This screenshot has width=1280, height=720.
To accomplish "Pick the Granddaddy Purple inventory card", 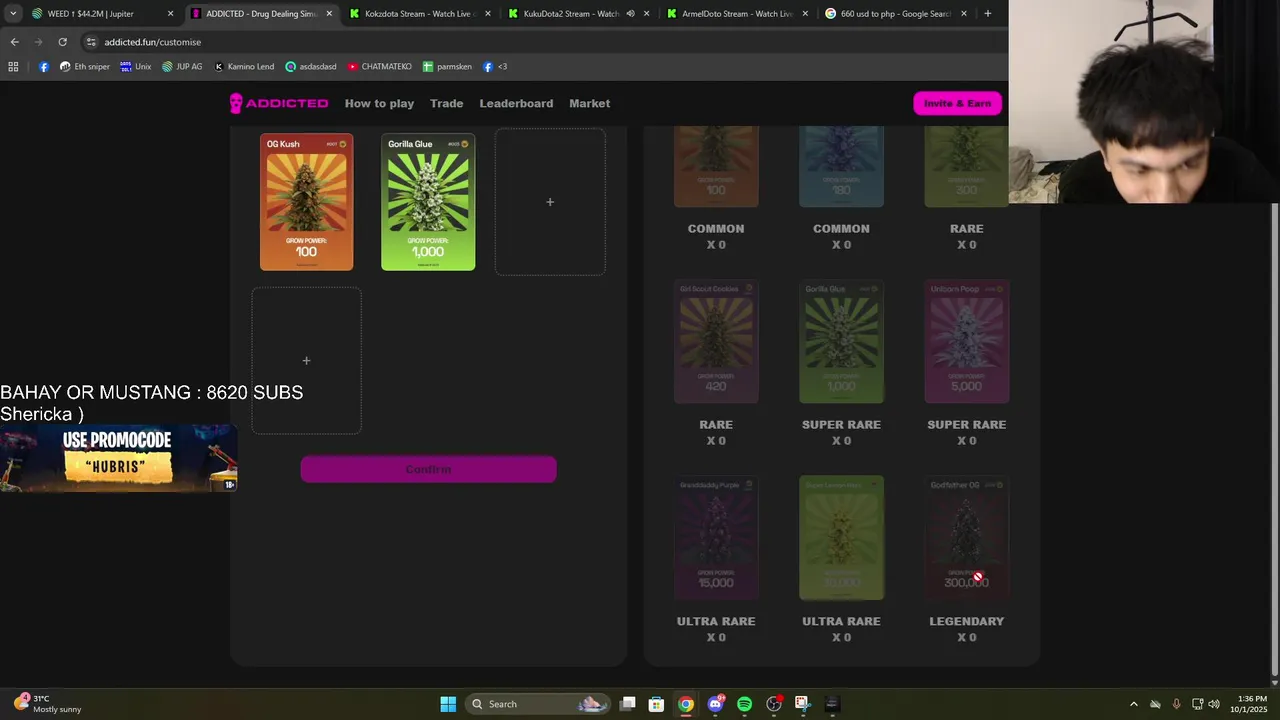I will click(x=716, y=538).
